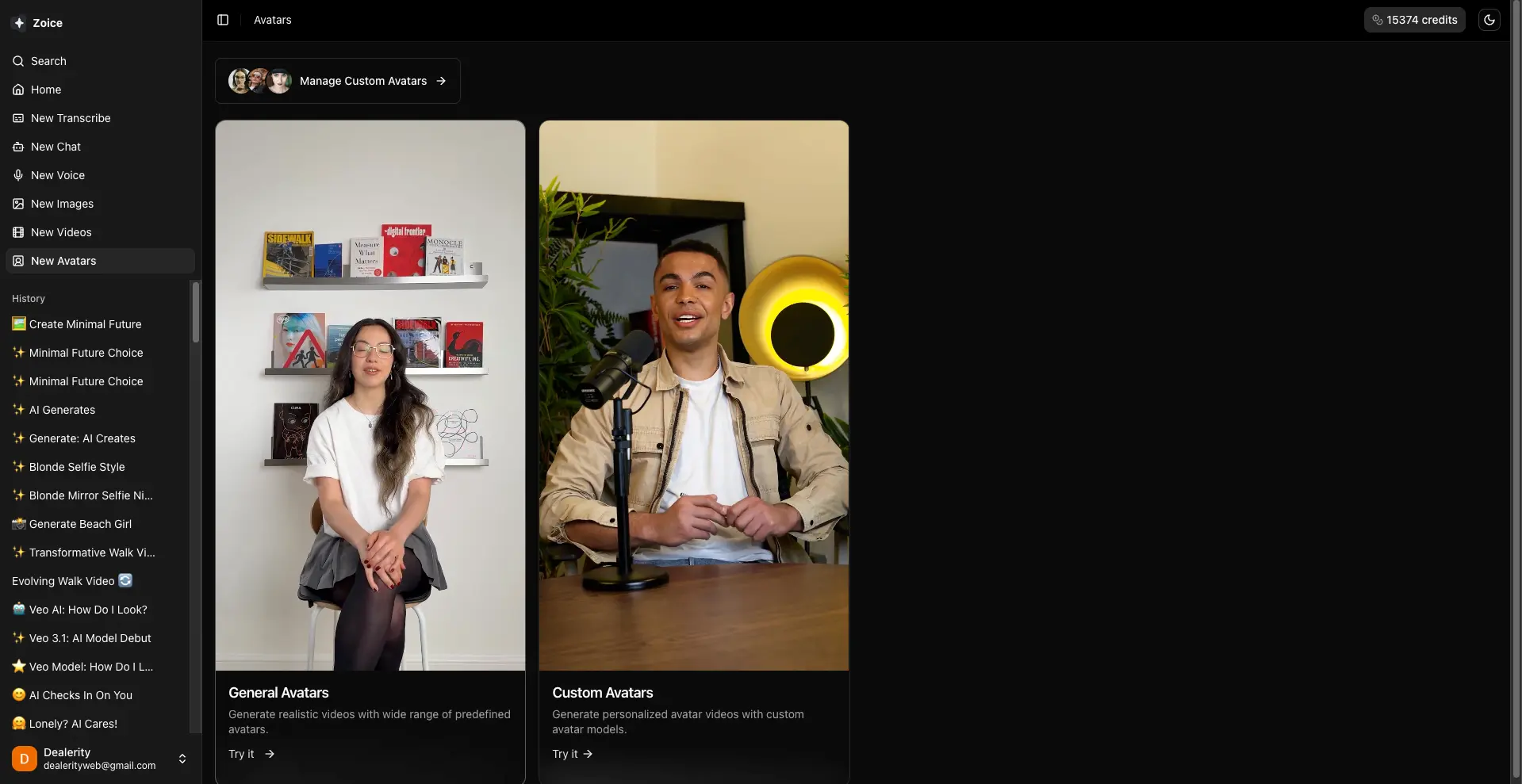Open New Videos

(x=100, y=232)
